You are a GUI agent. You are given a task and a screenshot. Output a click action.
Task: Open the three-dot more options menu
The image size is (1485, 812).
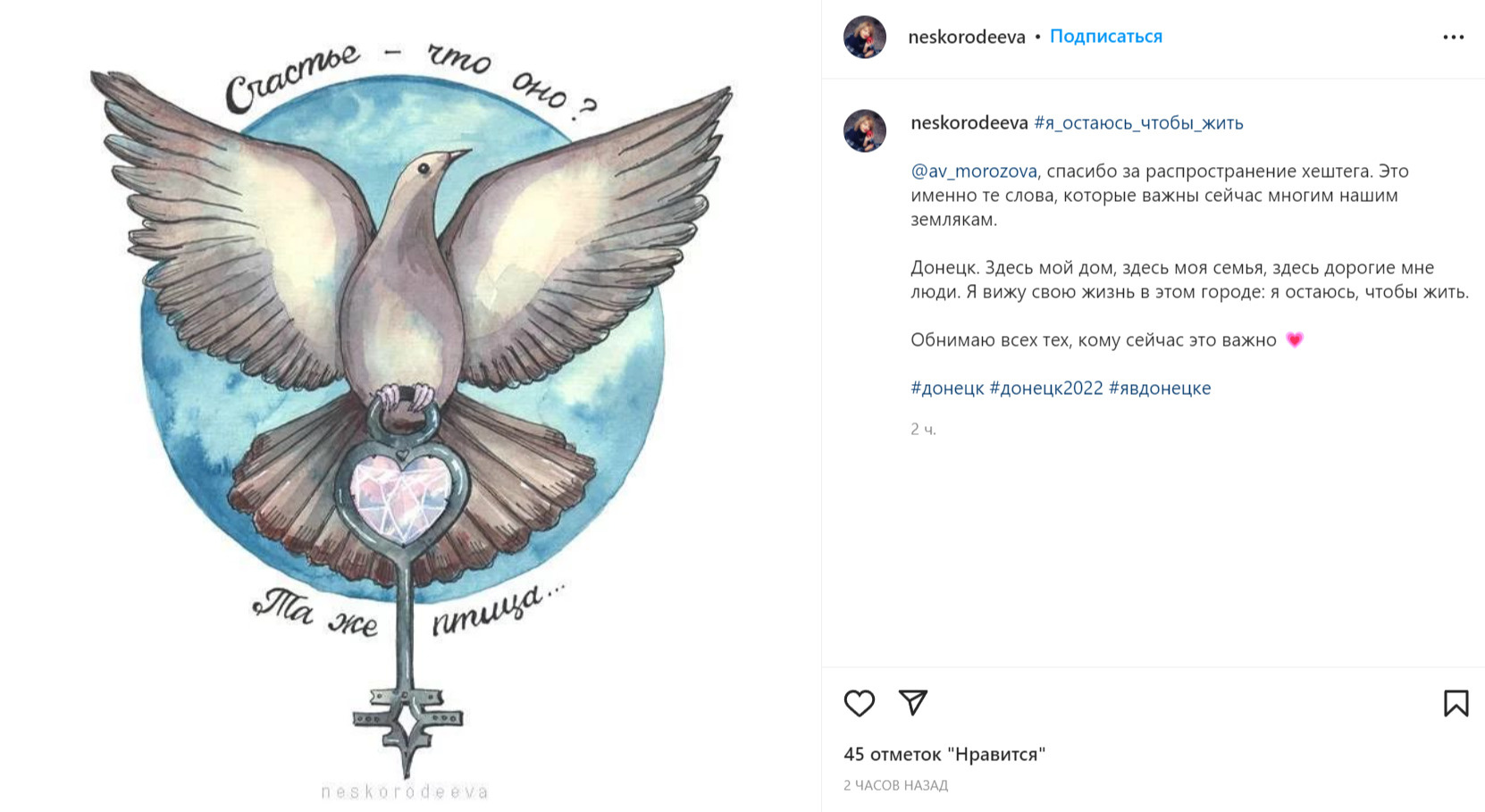tap(1454, 37)
